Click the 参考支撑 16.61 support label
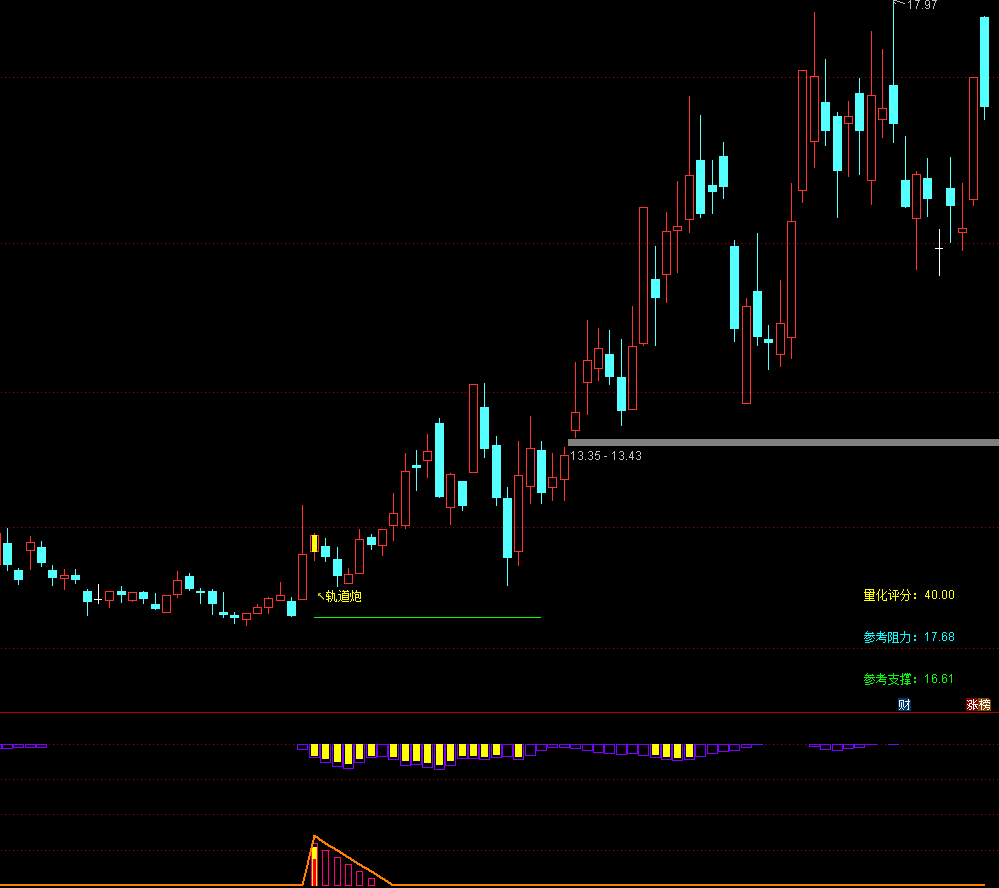The image size is (999, 888). pyautogui.click(x=909, y=679)
